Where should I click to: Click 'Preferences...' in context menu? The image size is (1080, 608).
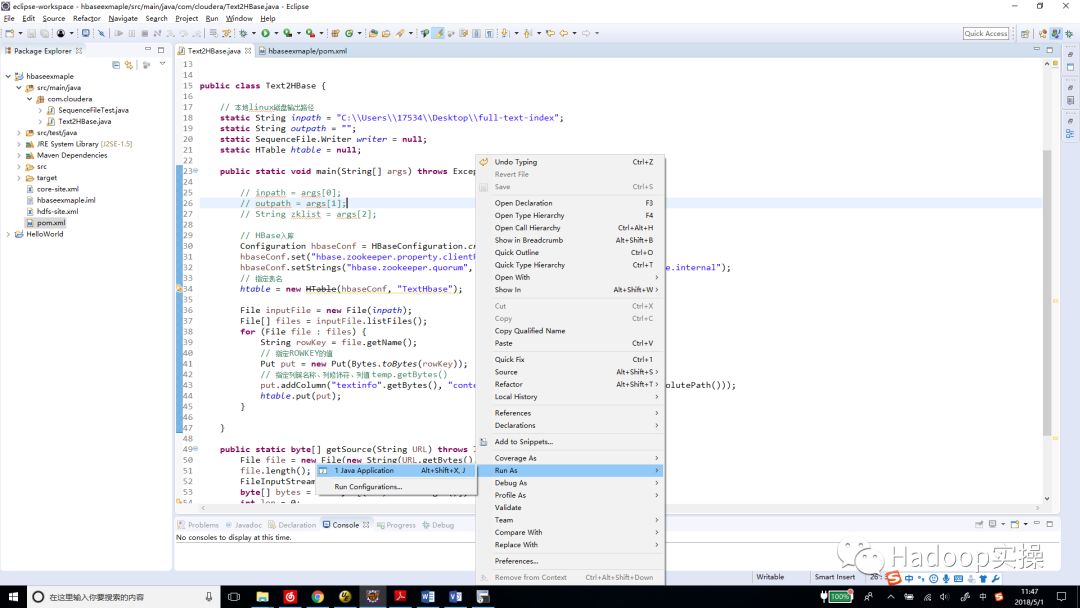coord(570,561)
